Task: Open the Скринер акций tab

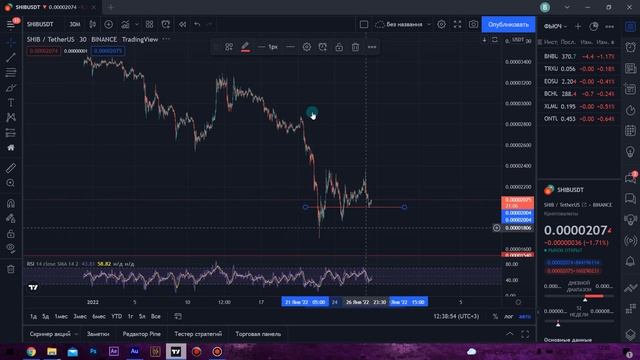Action: pyautogui.click(x=50, y=334)
